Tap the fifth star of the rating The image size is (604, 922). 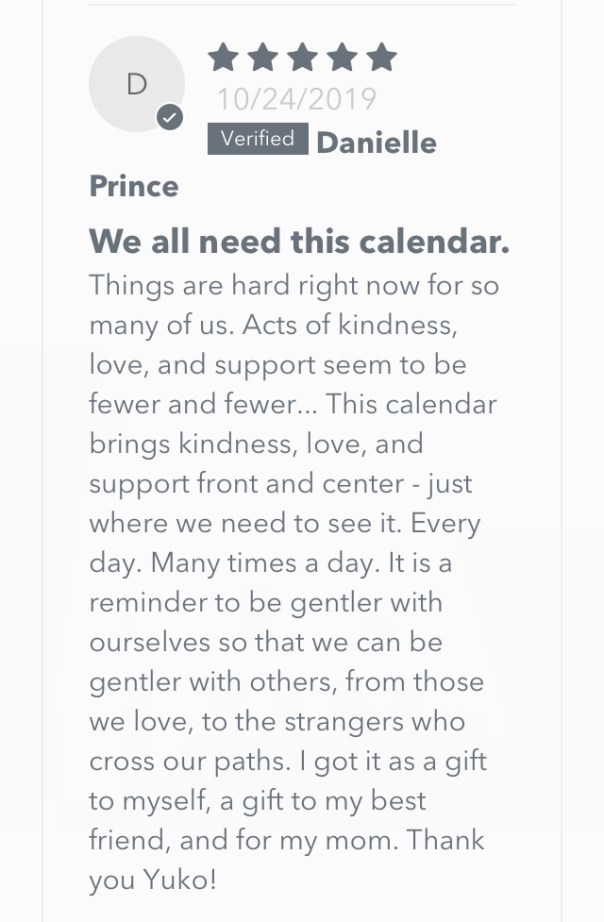pos(381,58)
